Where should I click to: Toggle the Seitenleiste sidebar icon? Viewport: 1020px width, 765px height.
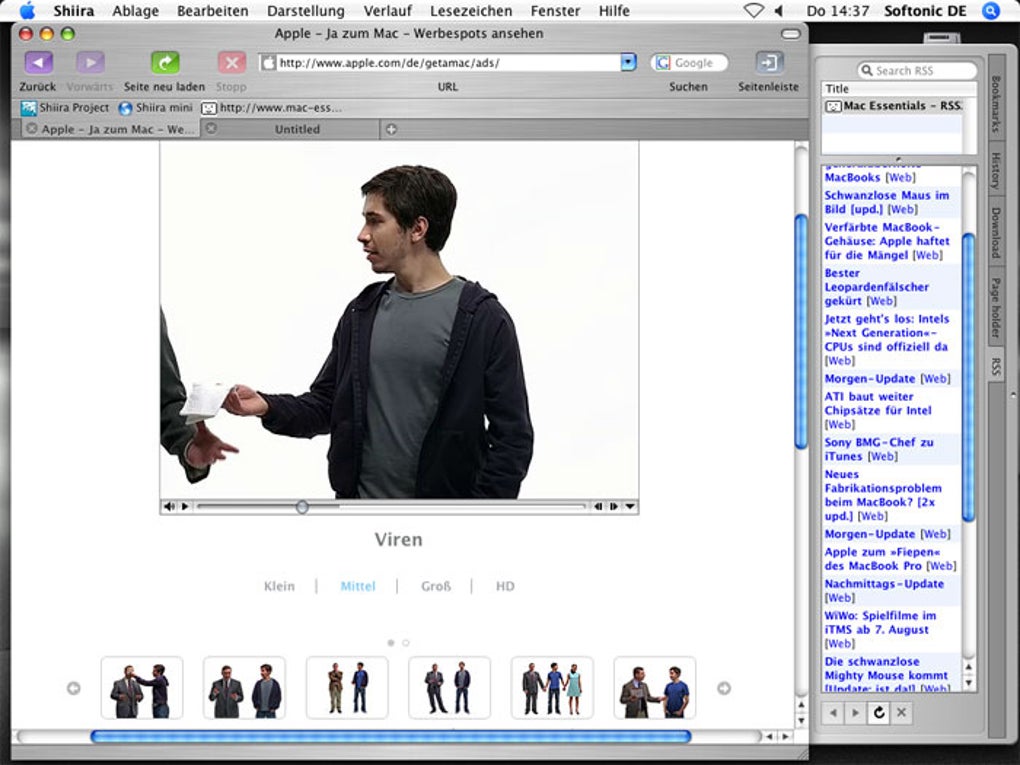[x=769, y=63]
